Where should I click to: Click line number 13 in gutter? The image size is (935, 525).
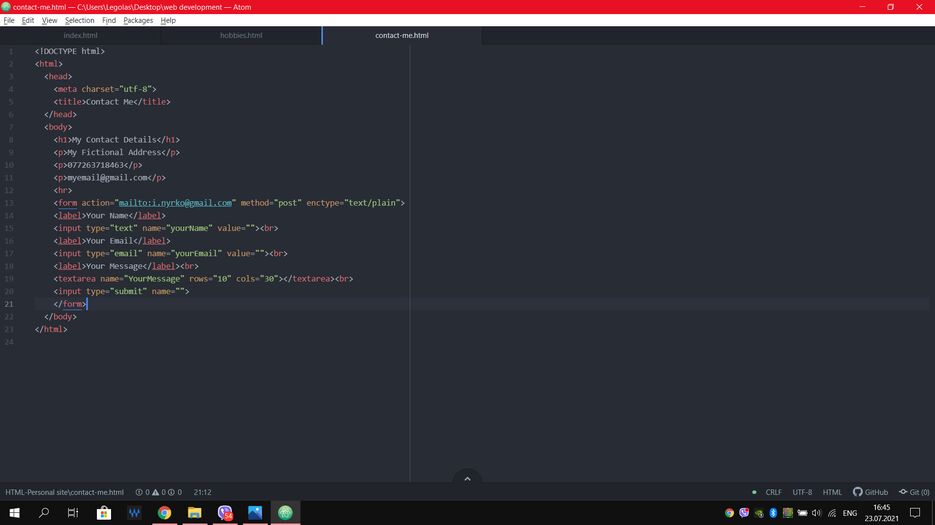pyautogui.click(x=9, y=203)
